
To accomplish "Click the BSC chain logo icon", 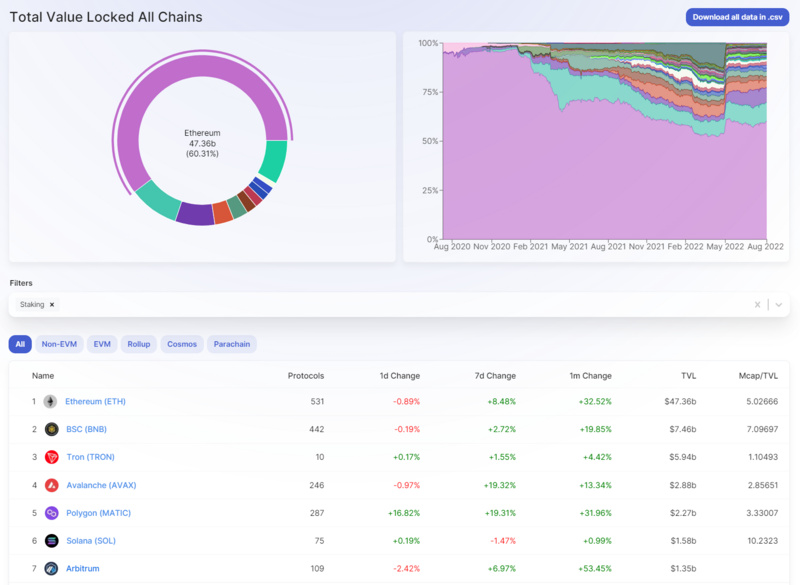I will (x=51, y=429).
